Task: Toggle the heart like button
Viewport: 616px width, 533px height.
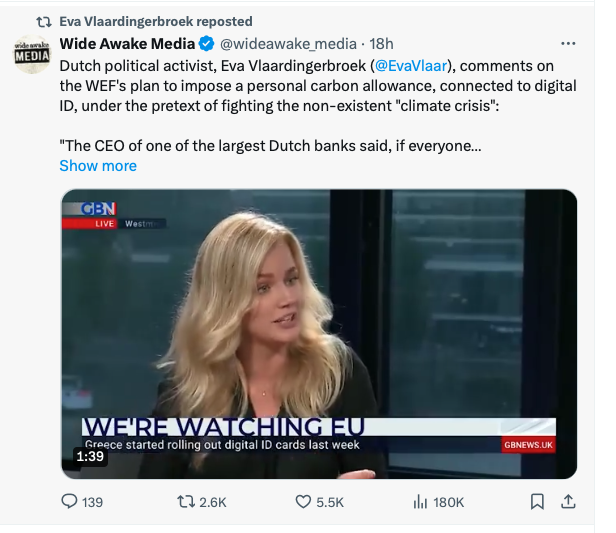Action: (303, 502)
